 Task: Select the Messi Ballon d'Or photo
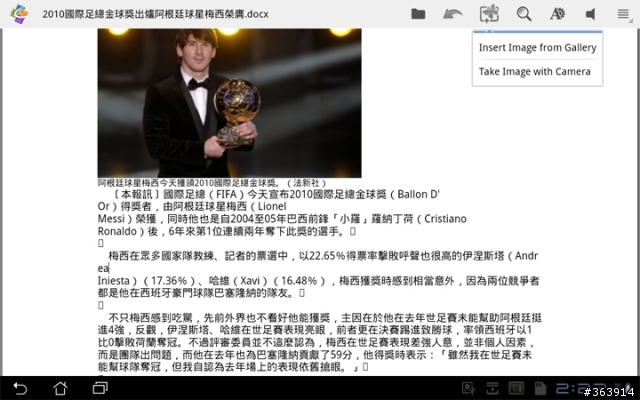pyautogui.click(x=229, y=103)
